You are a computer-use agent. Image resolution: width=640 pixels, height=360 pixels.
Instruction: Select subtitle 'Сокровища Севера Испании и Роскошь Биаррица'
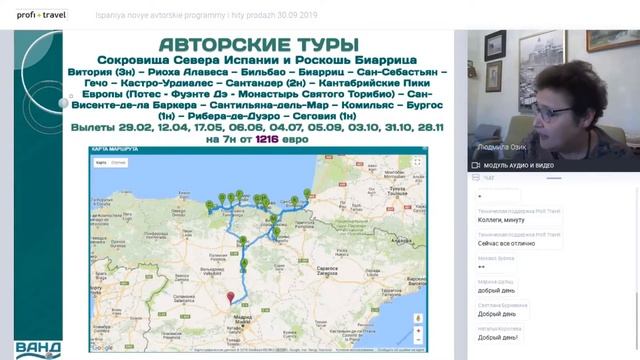point(257,60)
